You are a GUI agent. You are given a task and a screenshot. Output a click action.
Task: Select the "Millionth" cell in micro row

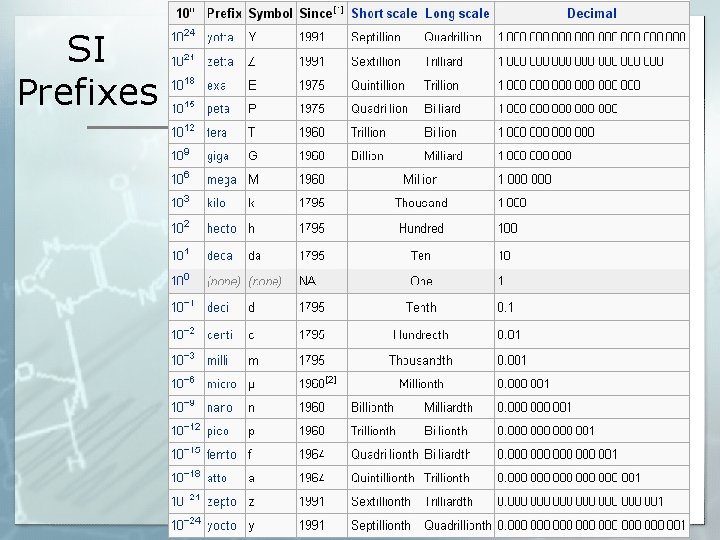tap(421, 384)
